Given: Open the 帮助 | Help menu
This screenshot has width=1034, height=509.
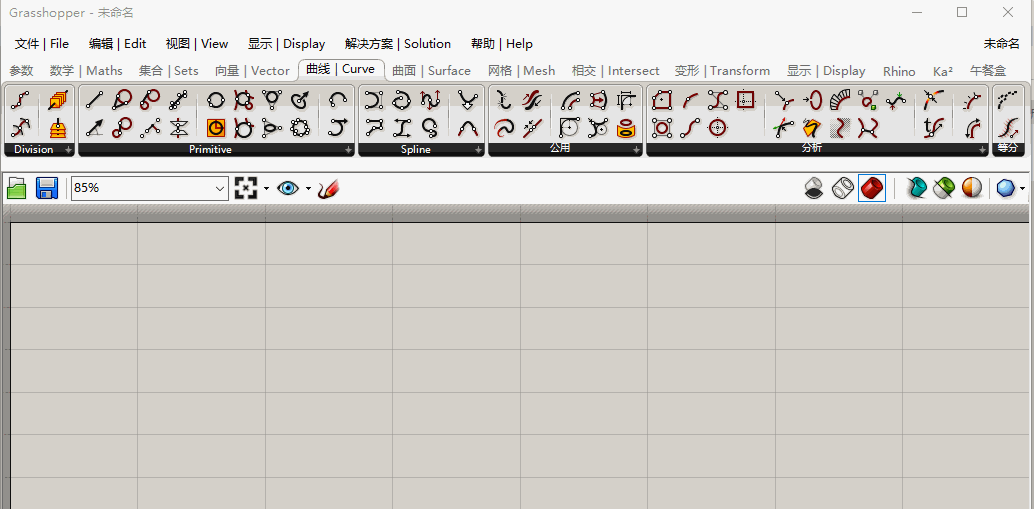Looking at the screenshot, I should tap(502, 44).
